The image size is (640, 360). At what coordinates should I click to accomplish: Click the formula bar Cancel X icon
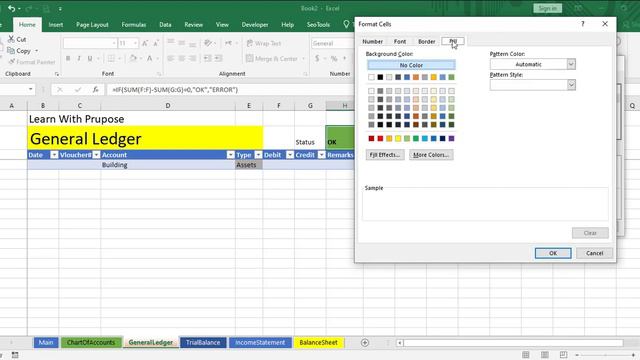[x=60, y=89]
